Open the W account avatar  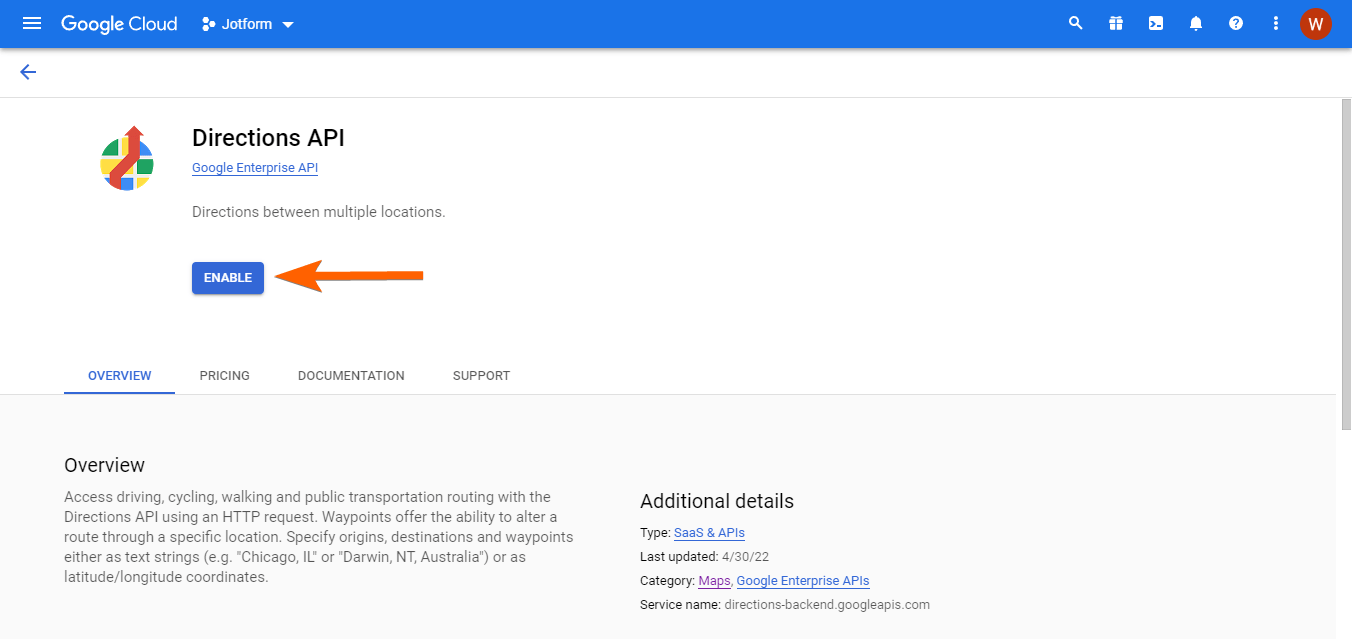point(1315,23)
